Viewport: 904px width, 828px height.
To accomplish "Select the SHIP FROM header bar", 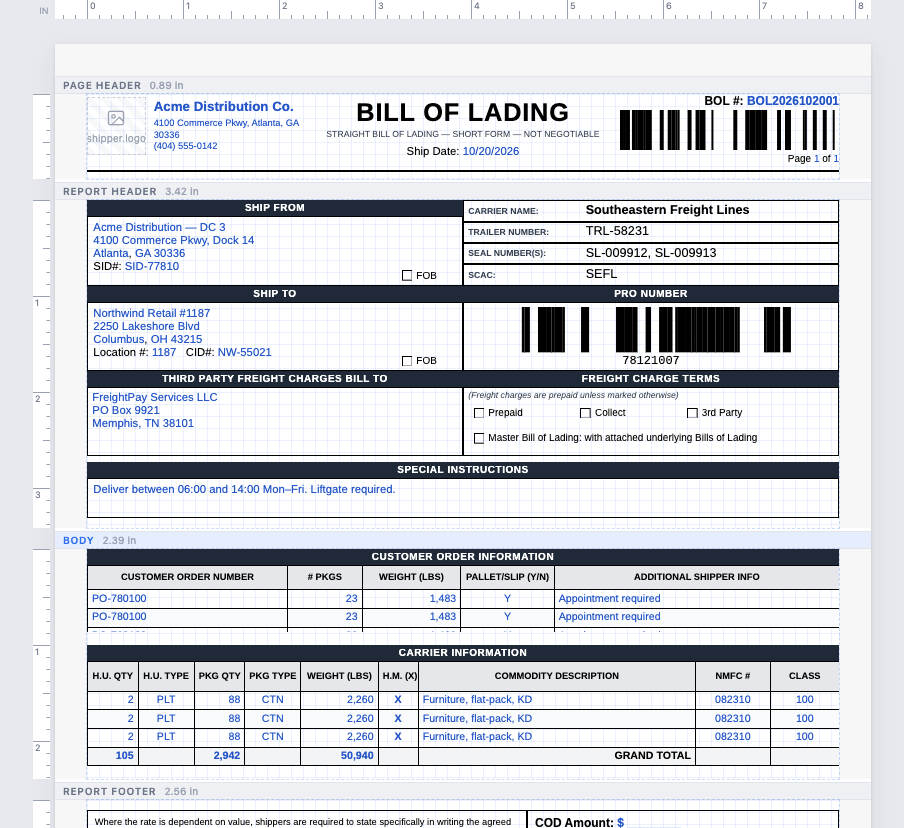I will tap(274, 208).
